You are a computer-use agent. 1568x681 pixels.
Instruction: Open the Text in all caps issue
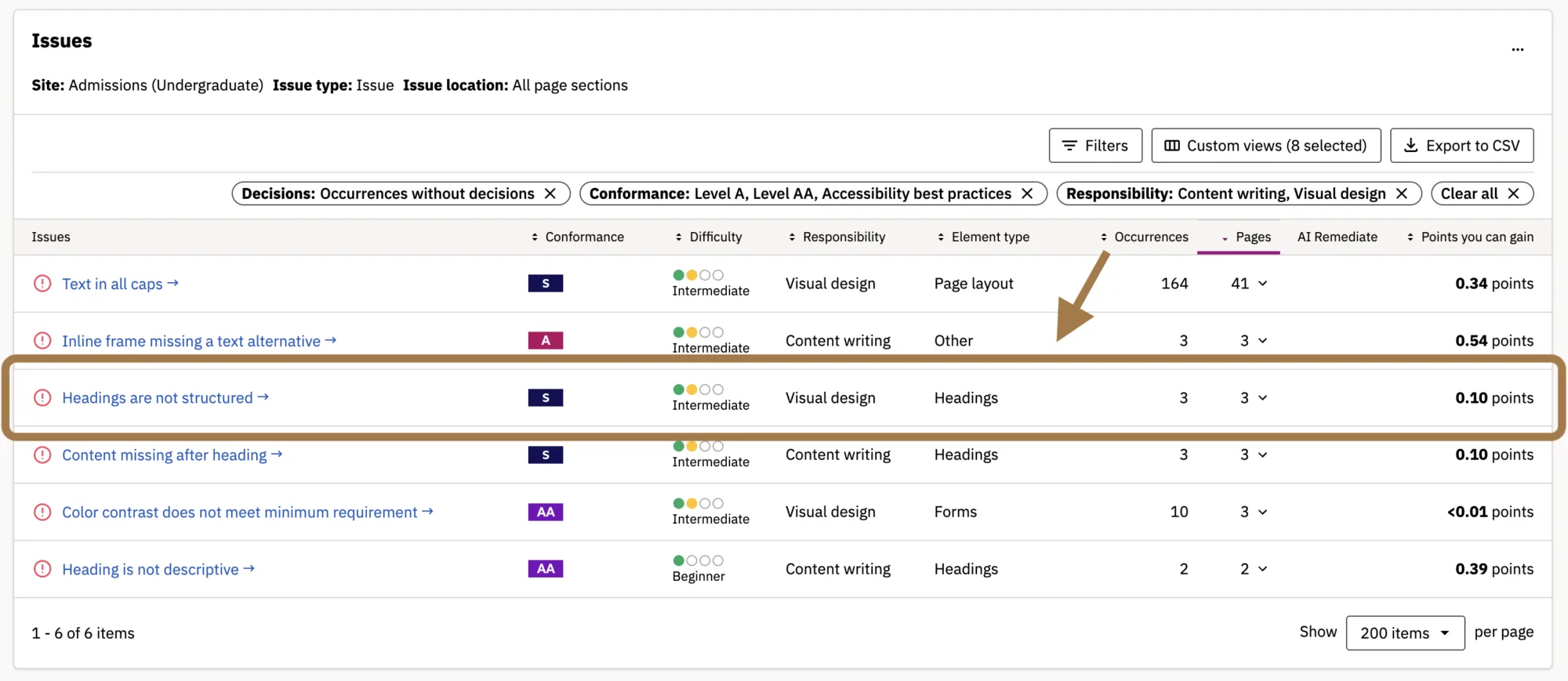(121, 284)
